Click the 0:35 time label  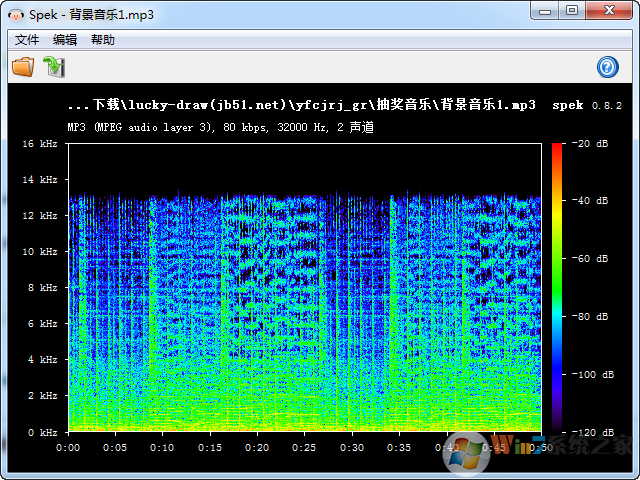[x=399, y=448]
